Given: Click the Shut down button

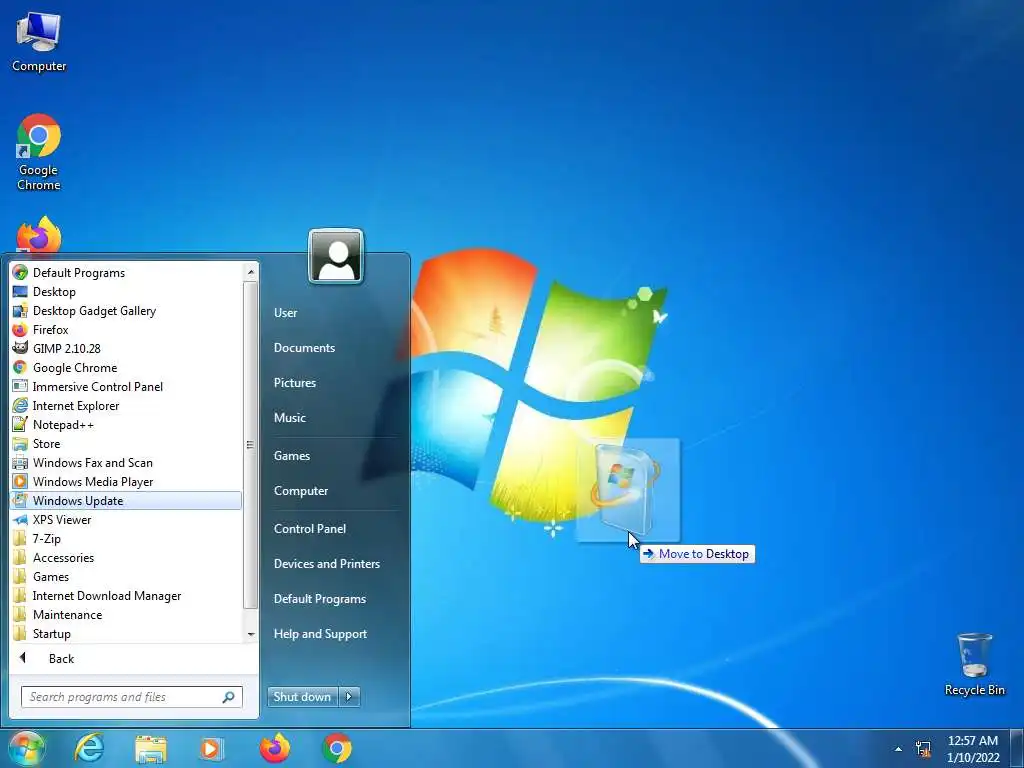Looking at the screenshot, I should point(302,696).
